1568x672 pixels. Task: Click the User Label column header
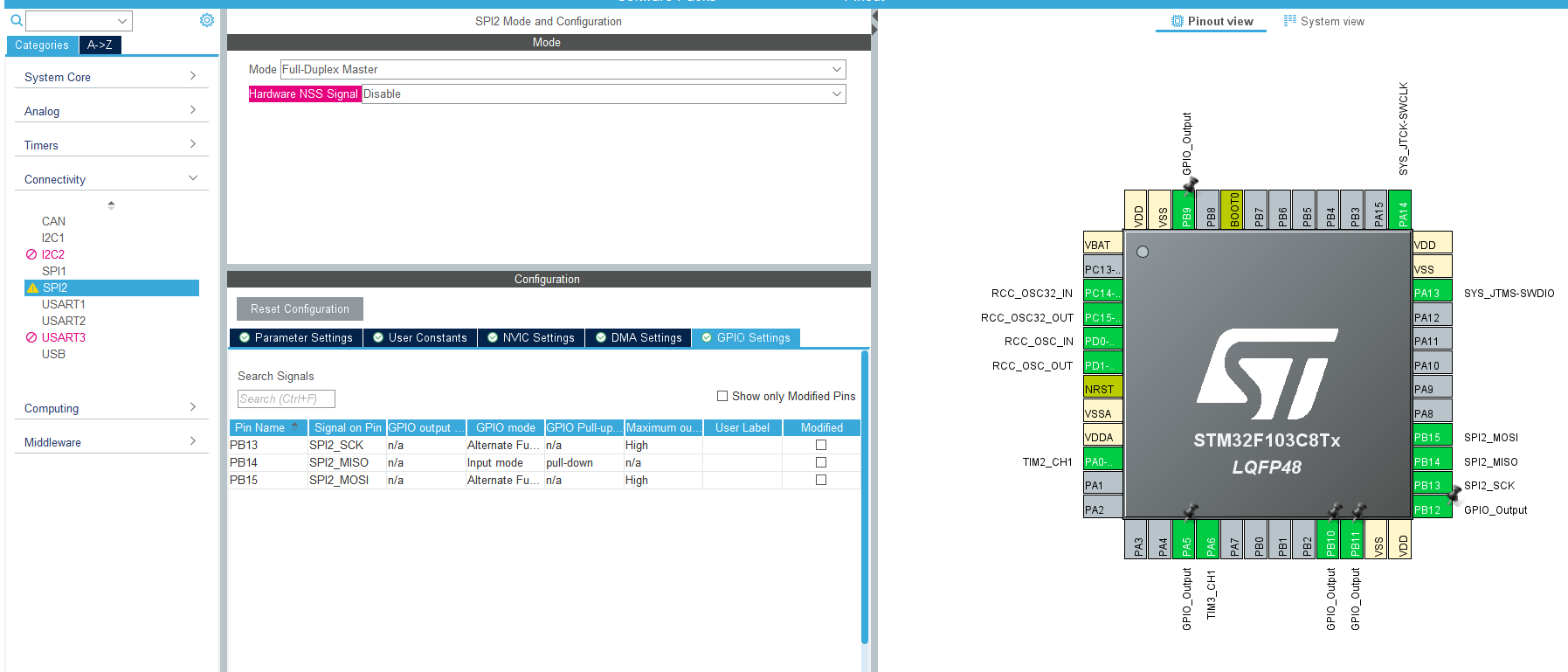(x=743, y=427)
